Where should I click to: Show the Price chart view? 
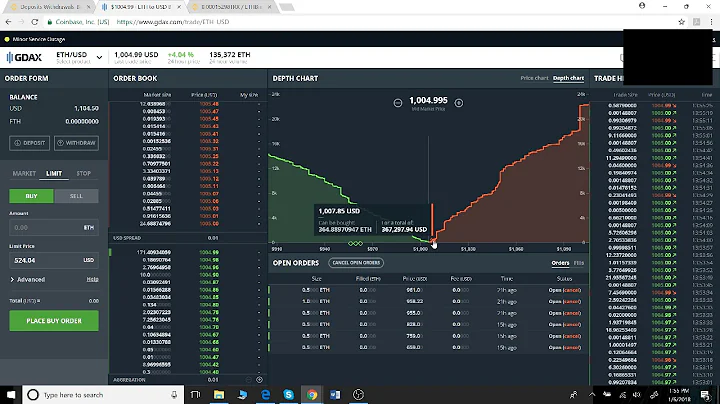coord(534,78)
